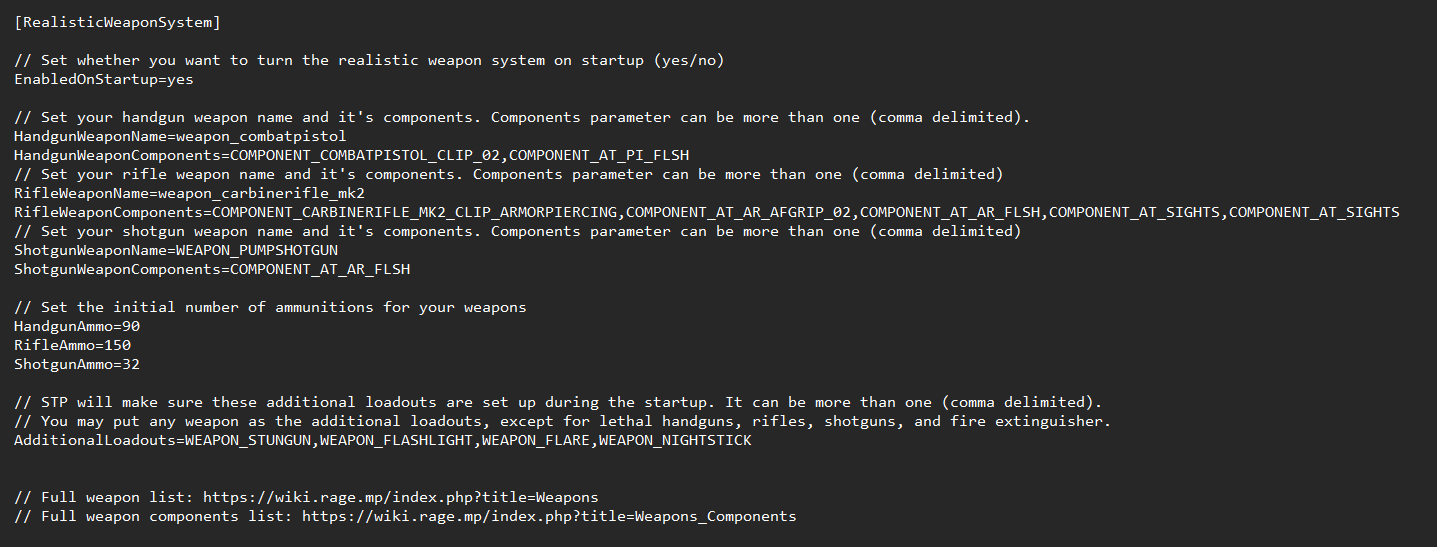Open the Weapons wiki URL
1437x547 pixels.
coord(400,497)
